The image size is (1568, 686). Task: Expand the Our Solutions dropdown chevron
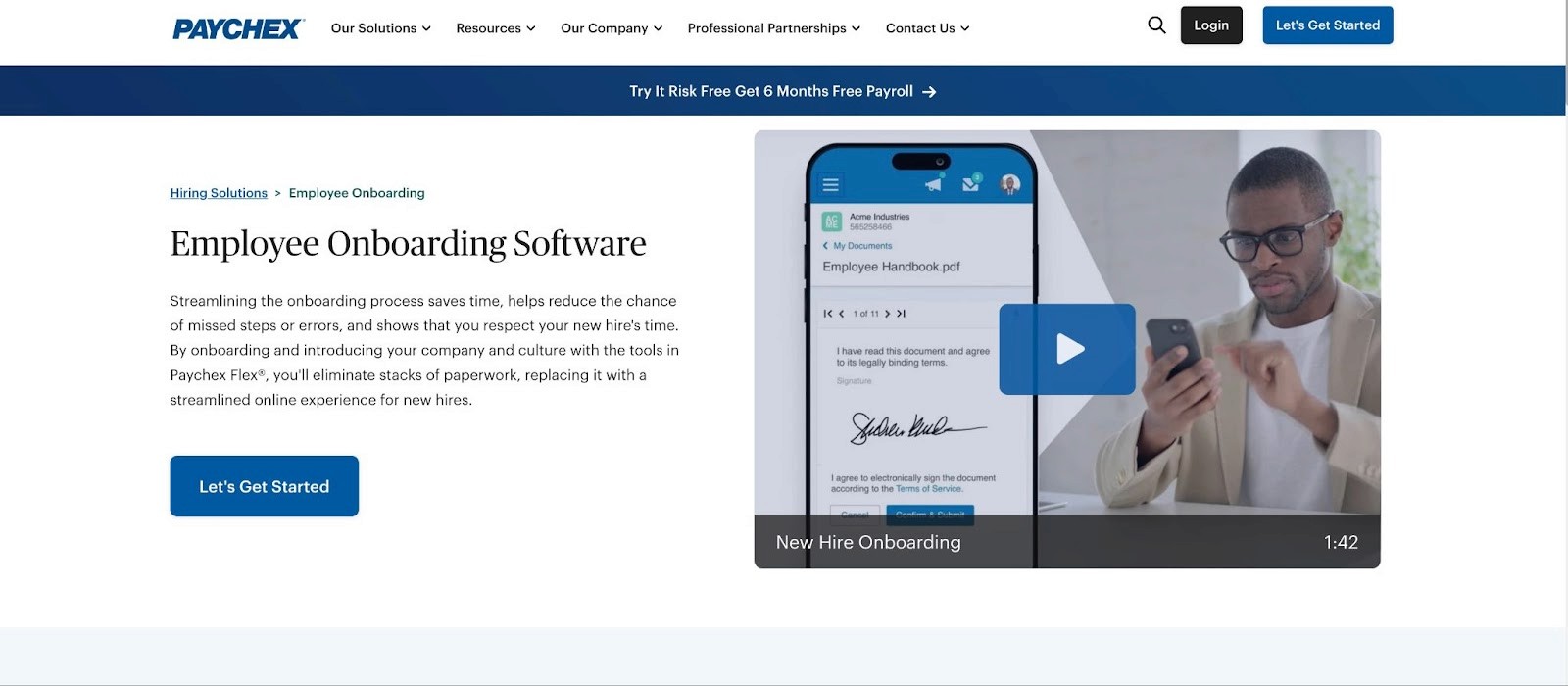[426, 28]
